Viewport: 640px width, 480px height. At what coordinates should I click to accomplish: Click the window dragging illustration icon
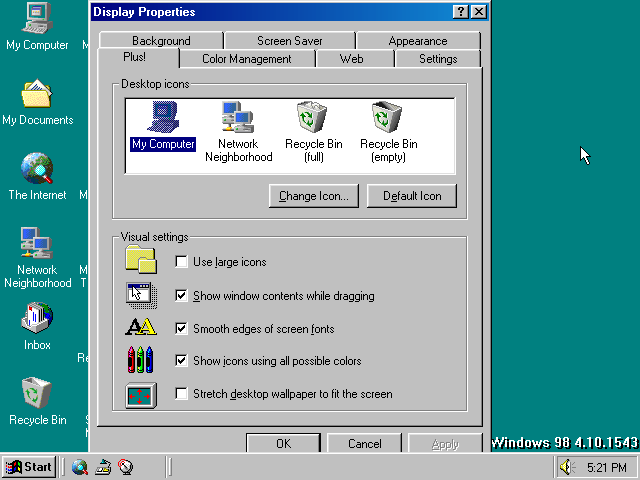pos(141,295)
